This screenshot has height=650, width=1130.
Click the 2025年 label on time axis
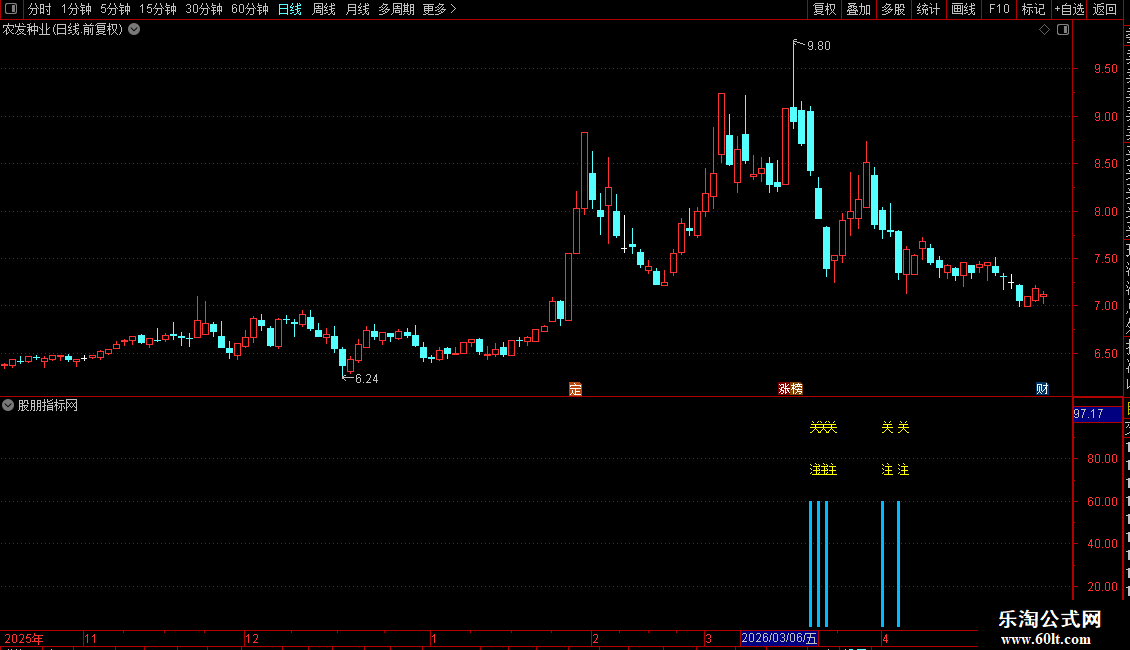(x=24, y=639)
